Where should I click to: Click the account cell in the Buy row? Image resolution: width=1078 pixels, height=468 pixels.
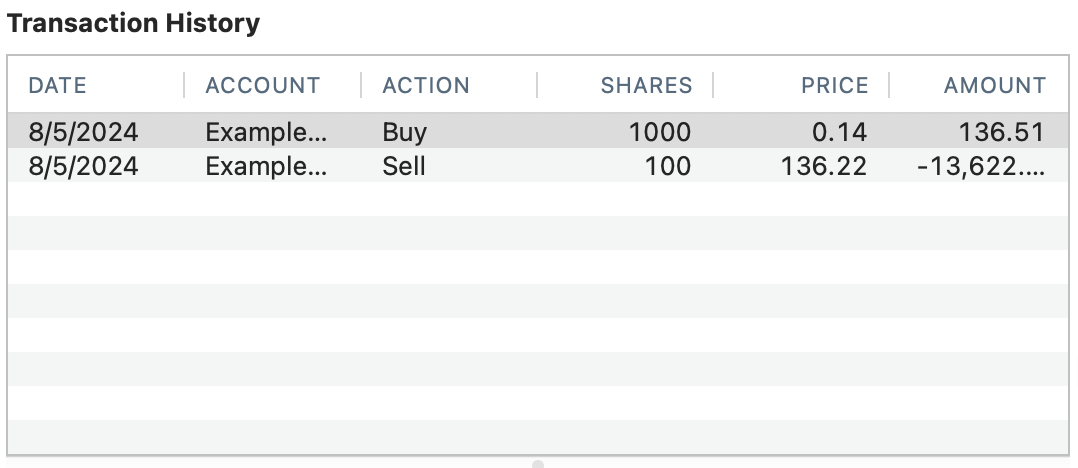(x=266, y=132)
